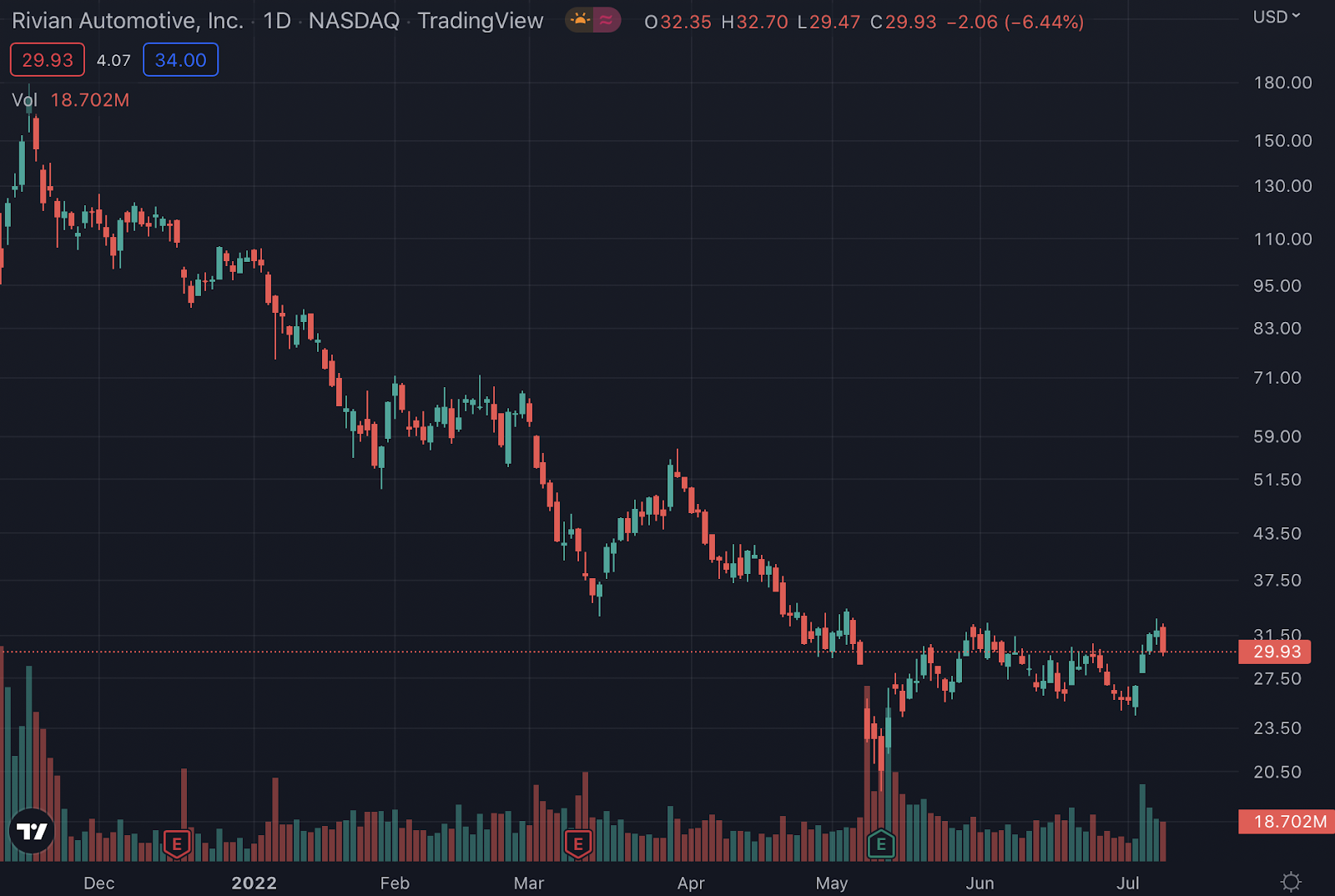This screenshot has width=1335, height=896.
Task: Click the blue 34.00 buy price button
Action: [x=180, y=60]
